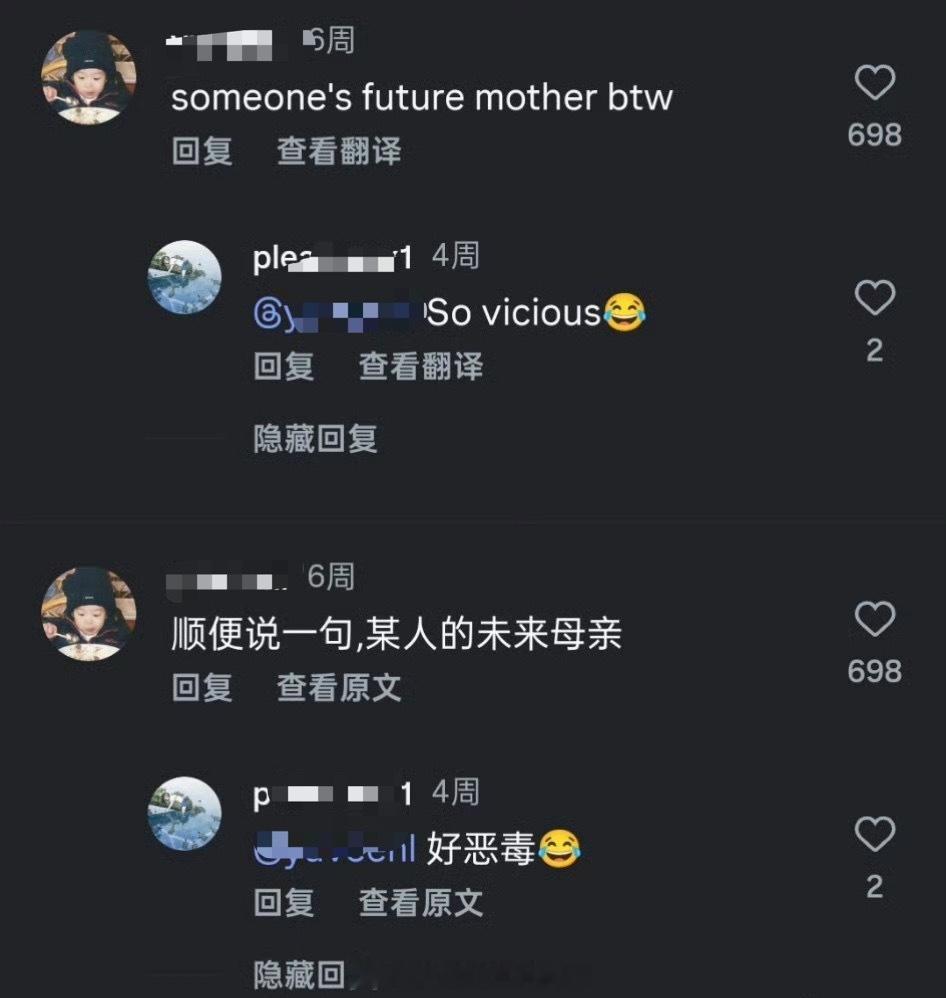
Task: Collapse replies with 隐藏回复 in first thread
Action: [x=316, y=439]
